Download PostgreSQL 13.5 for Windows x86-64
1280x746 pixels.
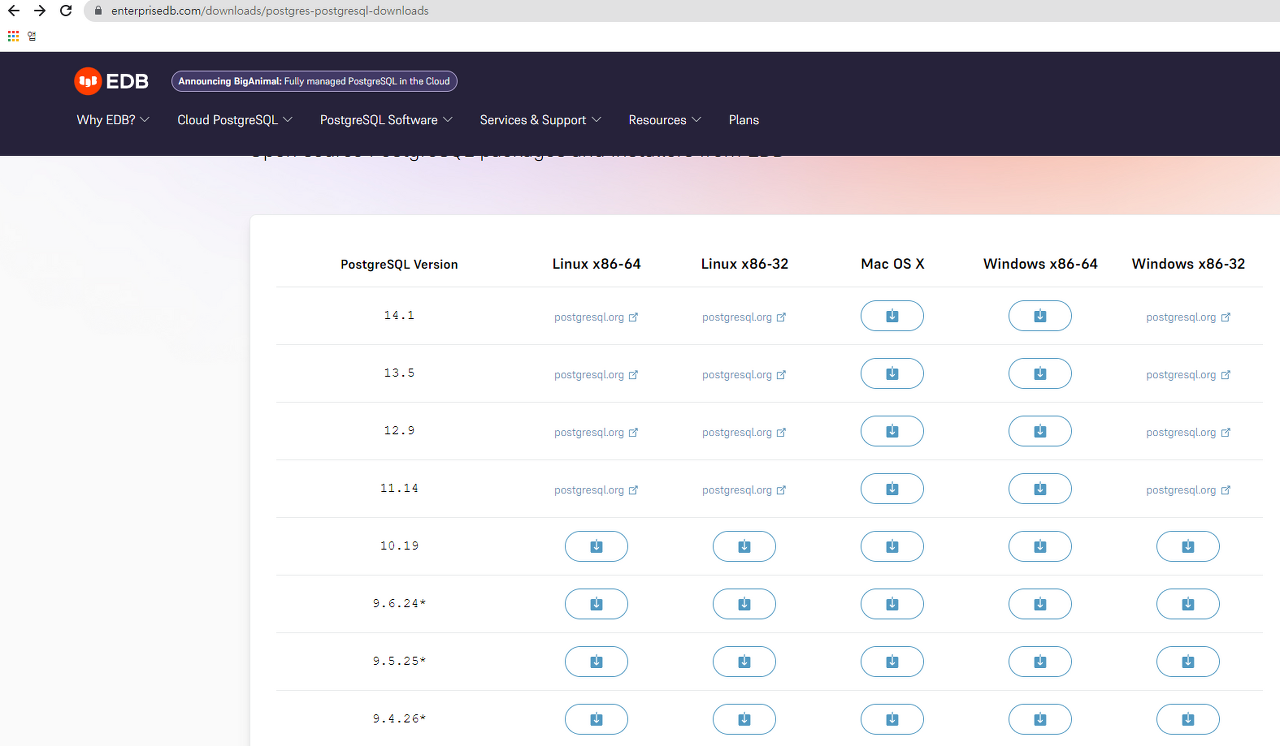pos(1040,374)
